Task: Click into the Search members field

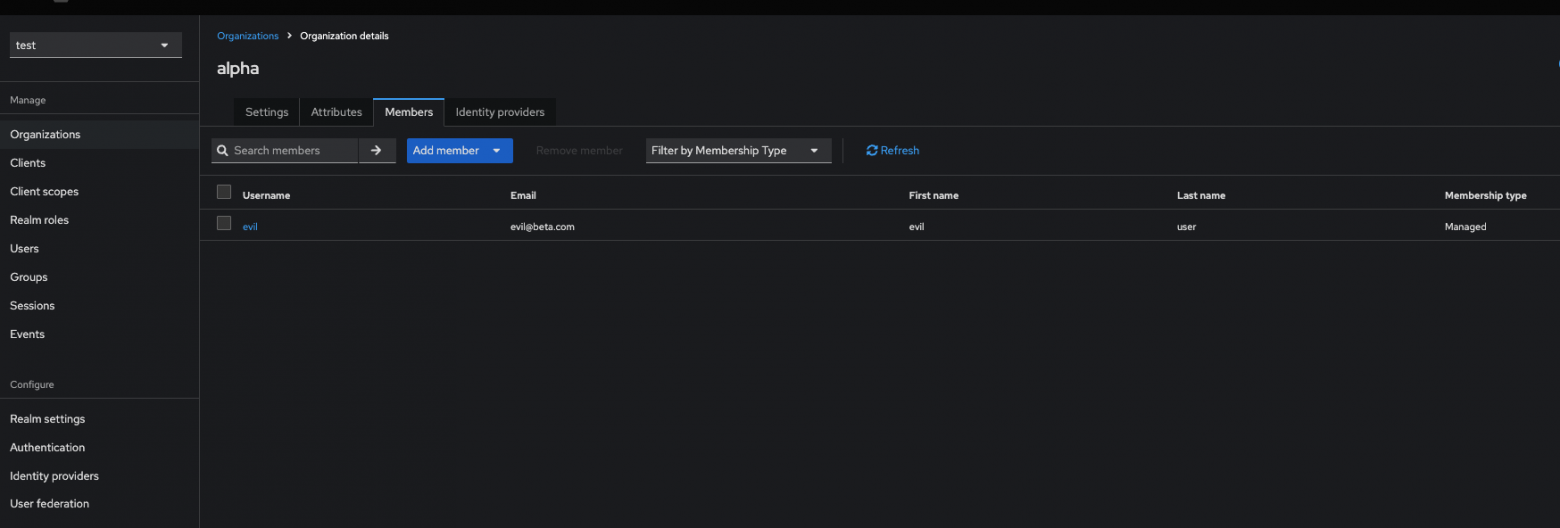Action: pyautogui.click(x=294, y=150)
